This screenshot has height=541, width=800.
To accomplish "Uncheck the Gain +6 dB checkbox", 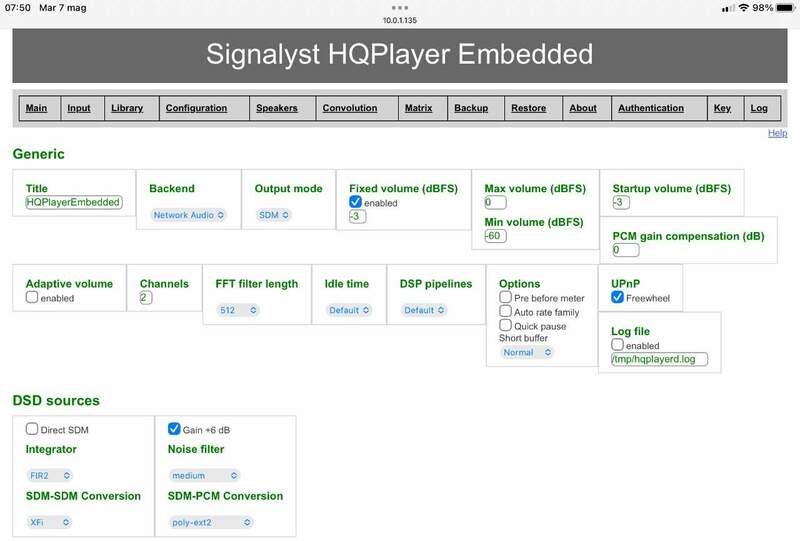I will click(x=174, y=429).
